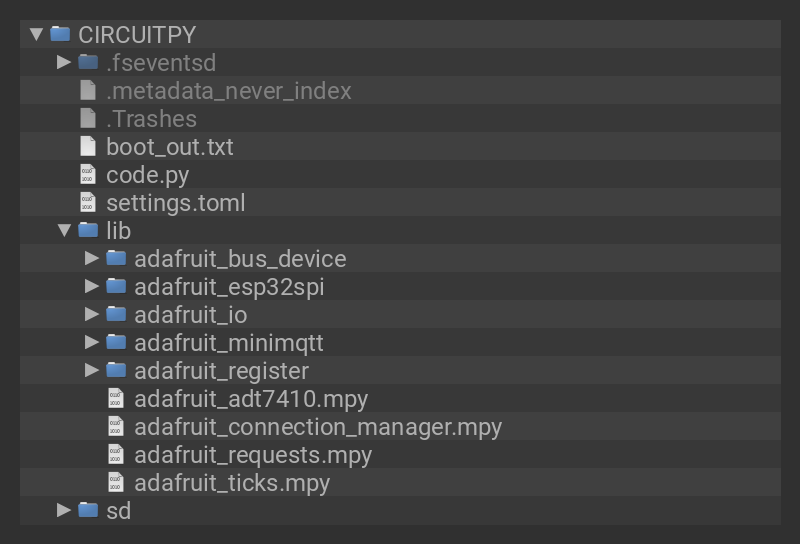Image resolution: width=800 pixels, height=544 pixels.
Task: Select the .metadata_never_index file
Action: click(229, 90)
